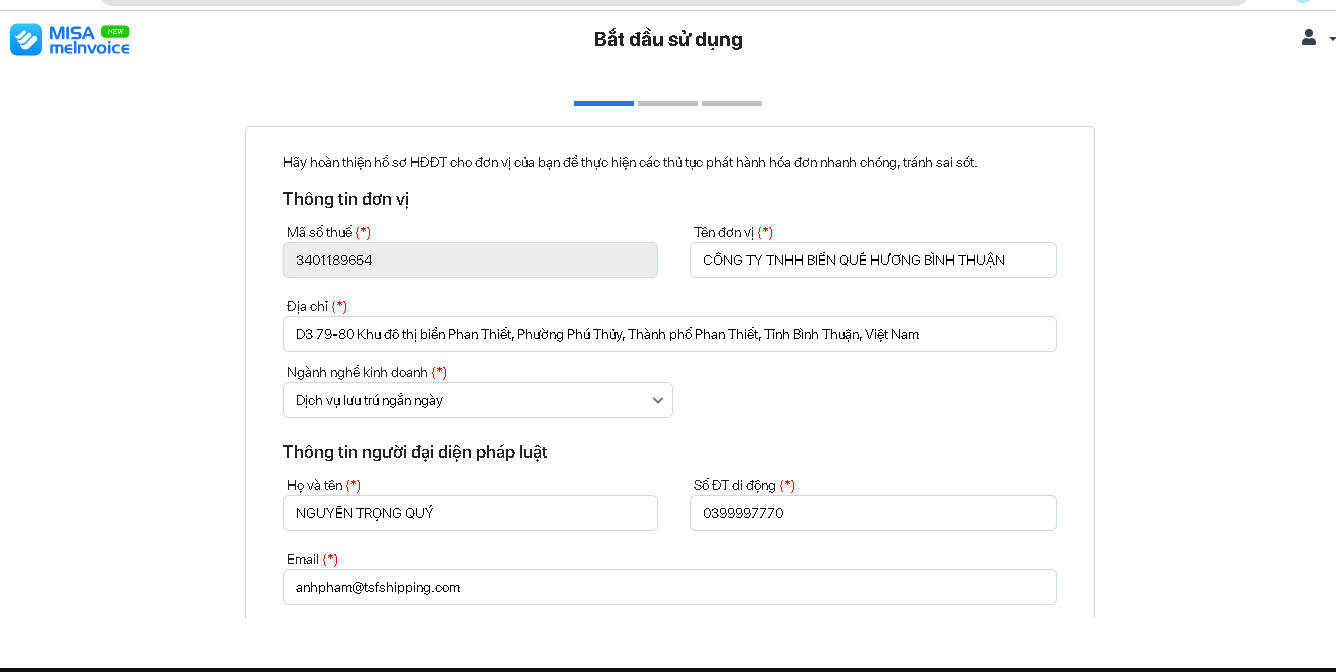This screenshot has height=672, width=1336.
Task: Click the MISA meInvoice logo
Action: tap(70, 40)
